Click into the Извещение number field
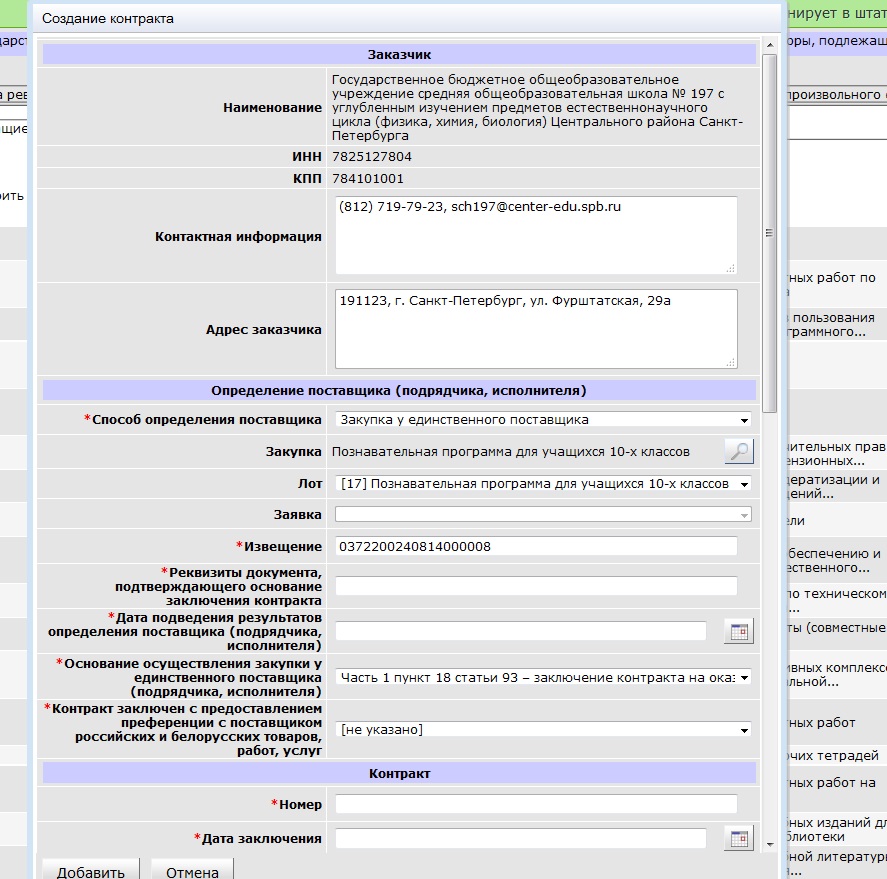The height and width of the screenshot is (879, 887). point(536,546)
